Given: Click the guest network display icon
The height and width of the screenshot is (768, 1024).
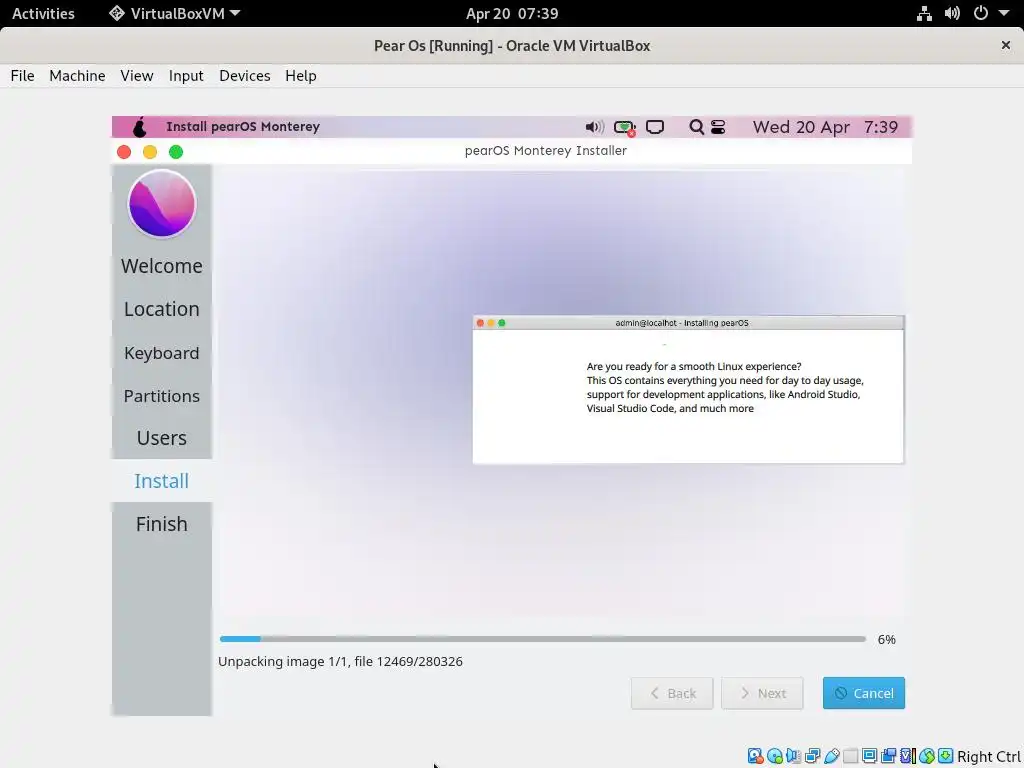Looking at the screenshot, I should click(655, 127).
